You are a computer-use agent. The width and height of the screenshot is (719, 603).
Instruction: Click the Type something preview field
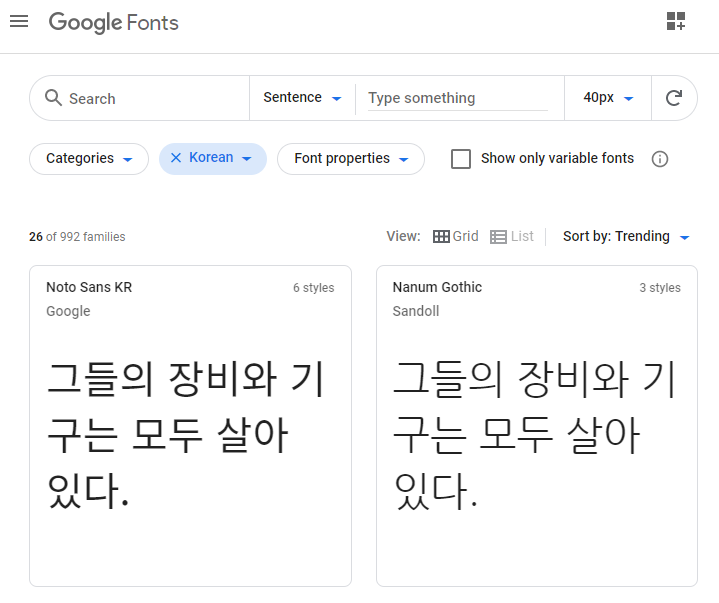457,98
